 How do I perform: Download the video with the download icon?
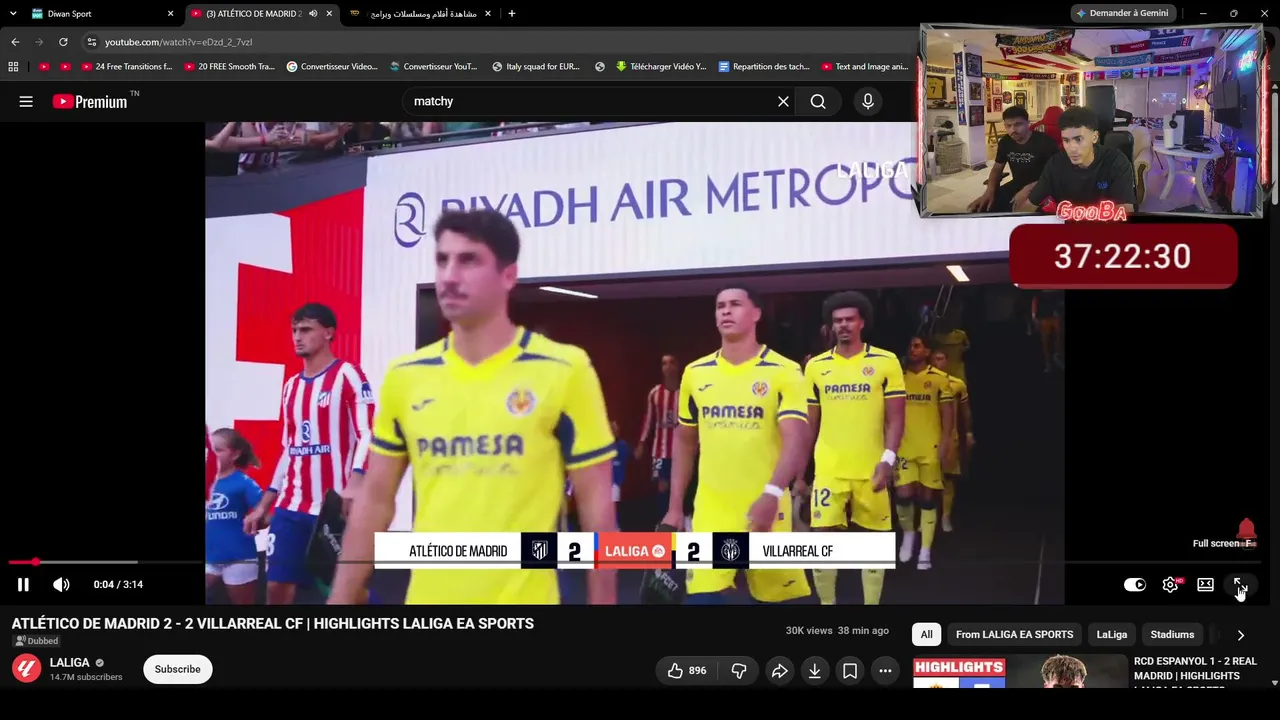click(815, 671)
